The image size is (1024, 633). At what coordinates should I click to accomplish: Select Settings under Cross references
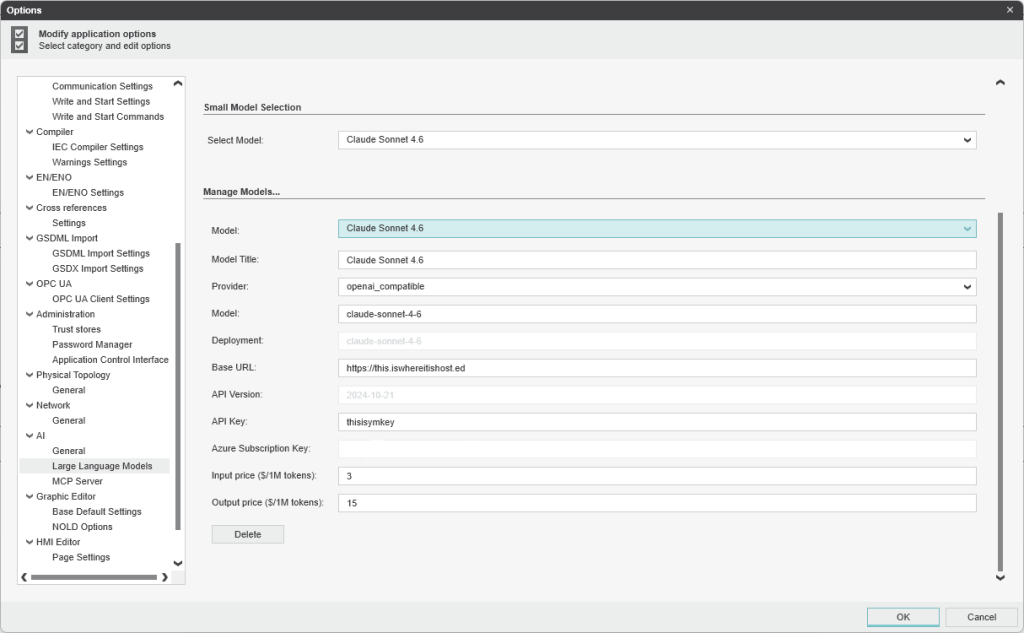tap(69, 223)
